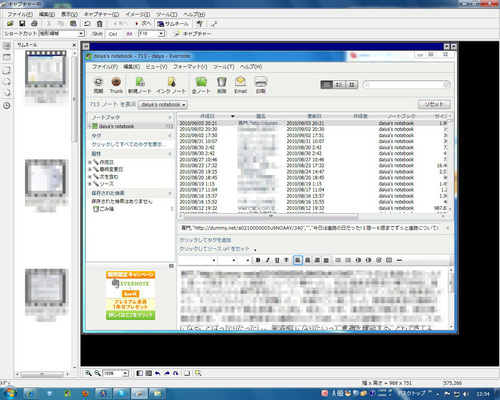This screenshot has width=500, height=400.
Task: Delete the capture with the trash icon
Action: [99, 24]
